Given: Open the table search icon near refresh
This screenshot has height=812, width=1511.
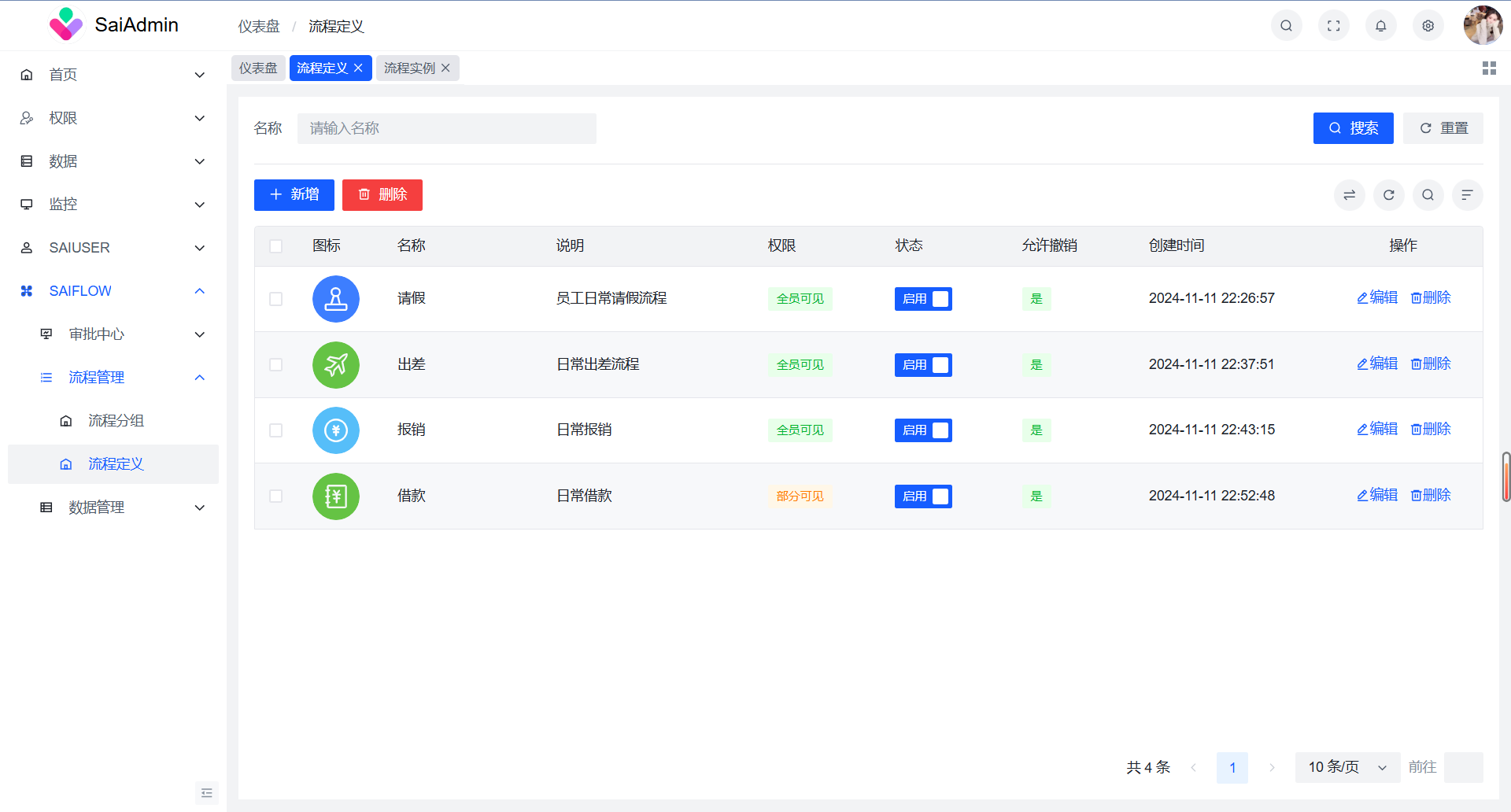Looking at the screenshot, I should pyautogui.click(x=1428, y=195).
